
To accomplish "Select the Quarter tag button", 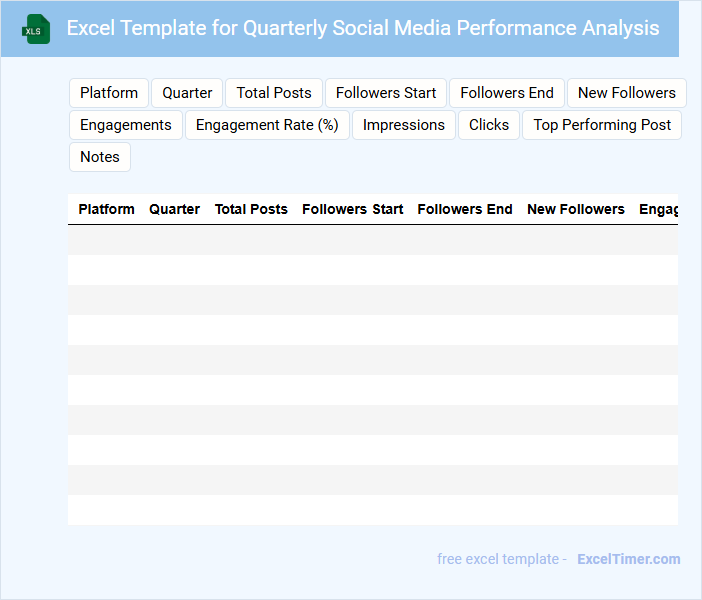I will (187, 93).
